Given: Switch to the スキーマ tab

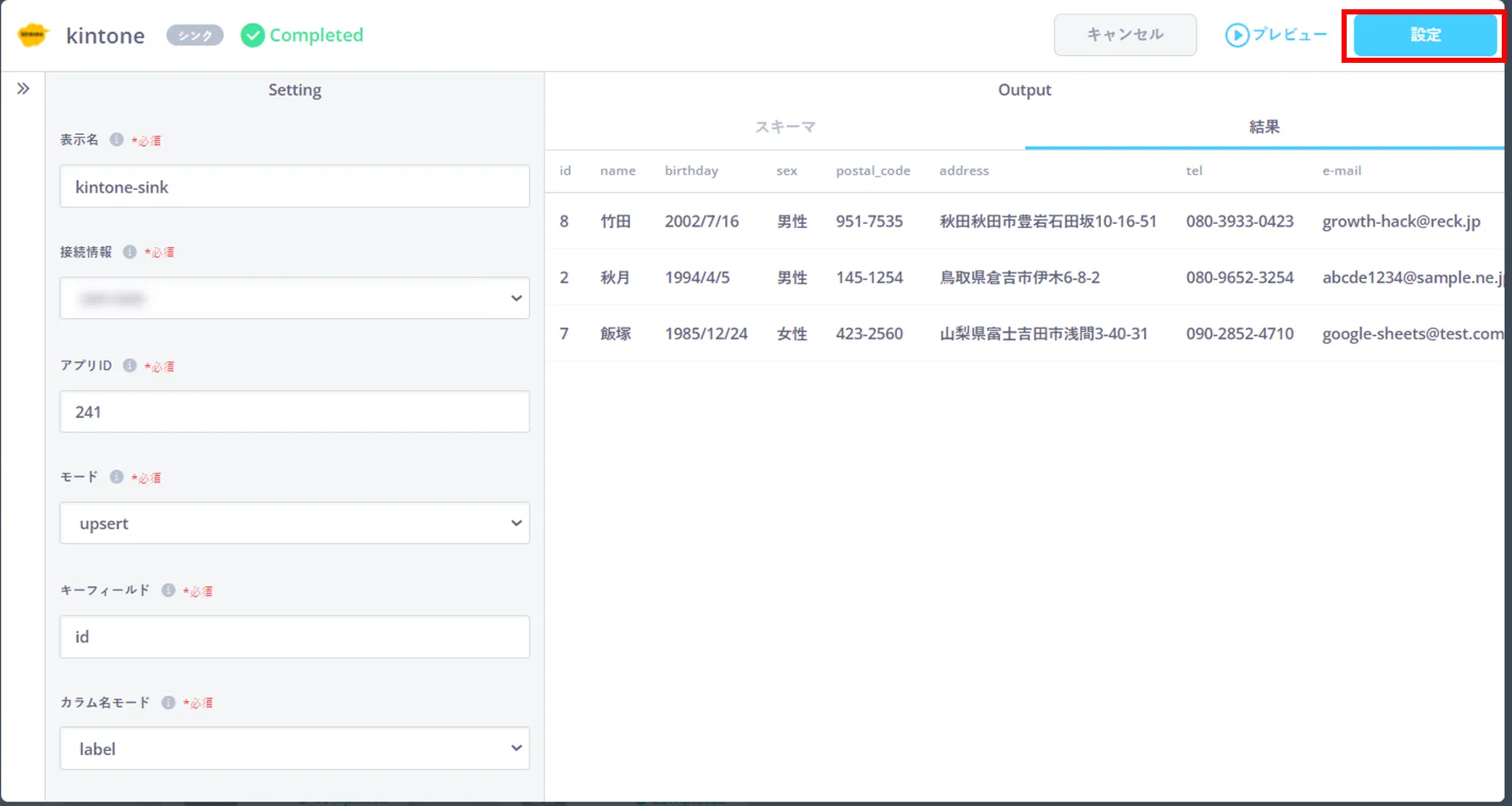Looking at the screenshot, I should pos(784,127).
